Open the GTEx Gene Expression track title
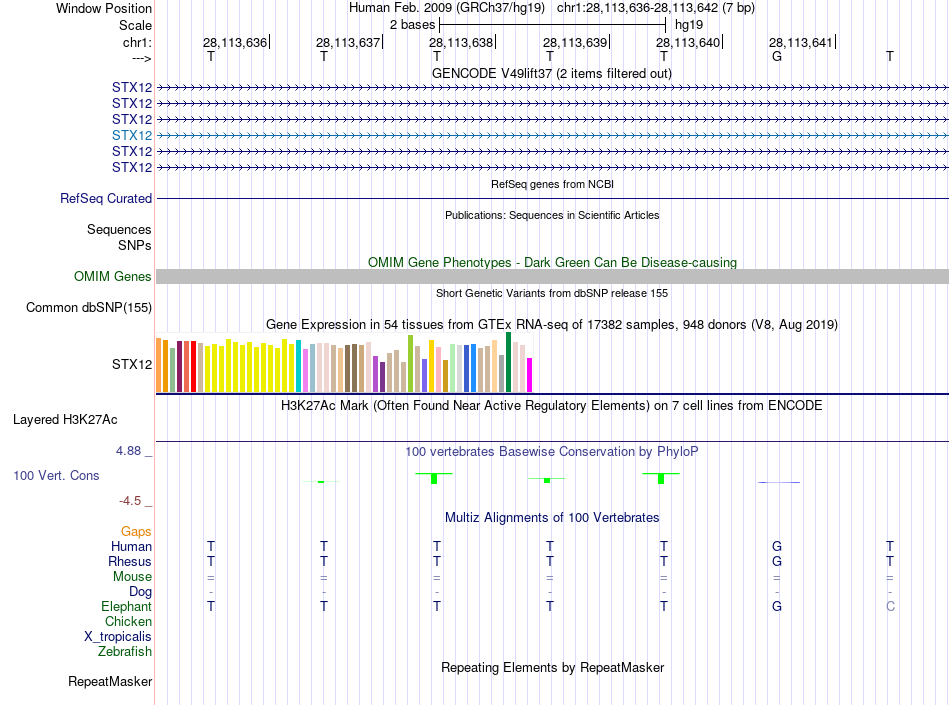Screen dimensions: 950x705 552,325
